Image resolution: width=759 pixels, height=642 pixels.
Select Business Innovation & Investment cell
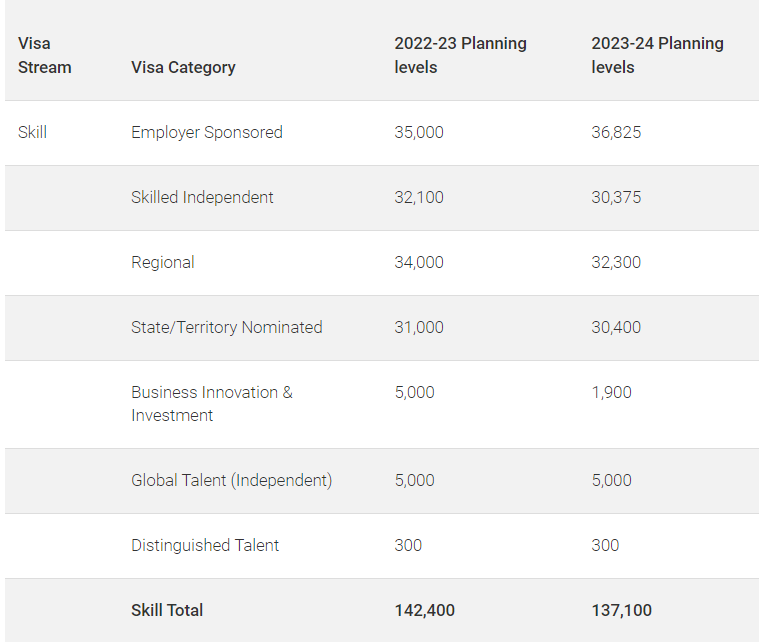(x=212, y=403)
